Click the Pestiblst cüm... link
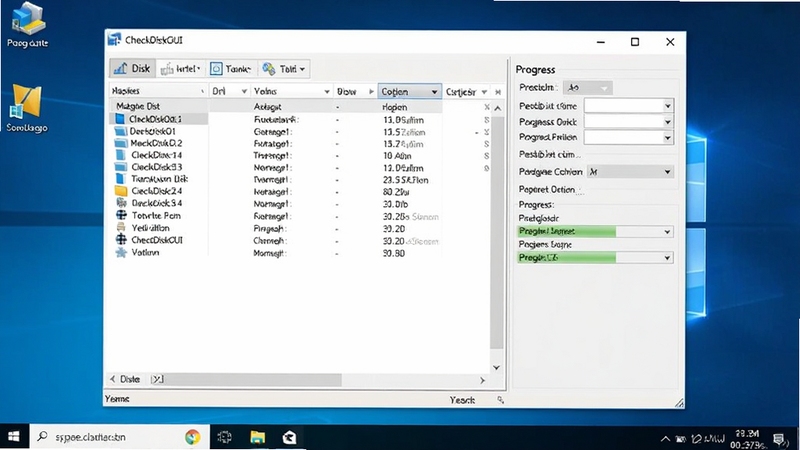The width and height of the screenshot is (800, 450). [549, 154]
